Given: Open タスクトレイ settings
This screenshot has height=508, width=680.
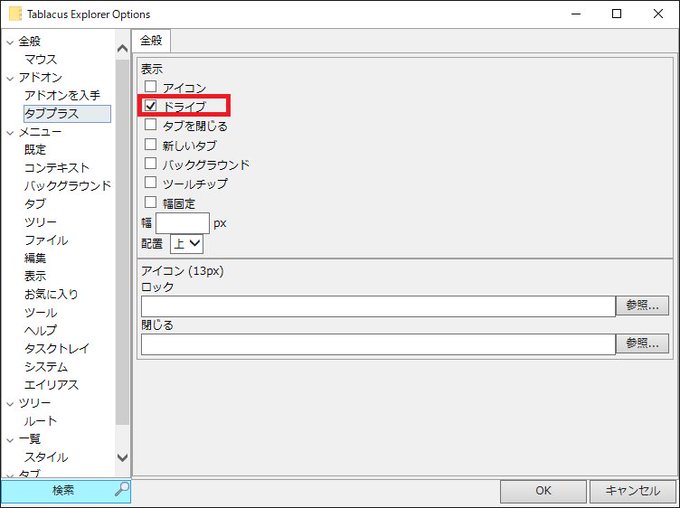Looking at the screenshot, I should (57, 348).
